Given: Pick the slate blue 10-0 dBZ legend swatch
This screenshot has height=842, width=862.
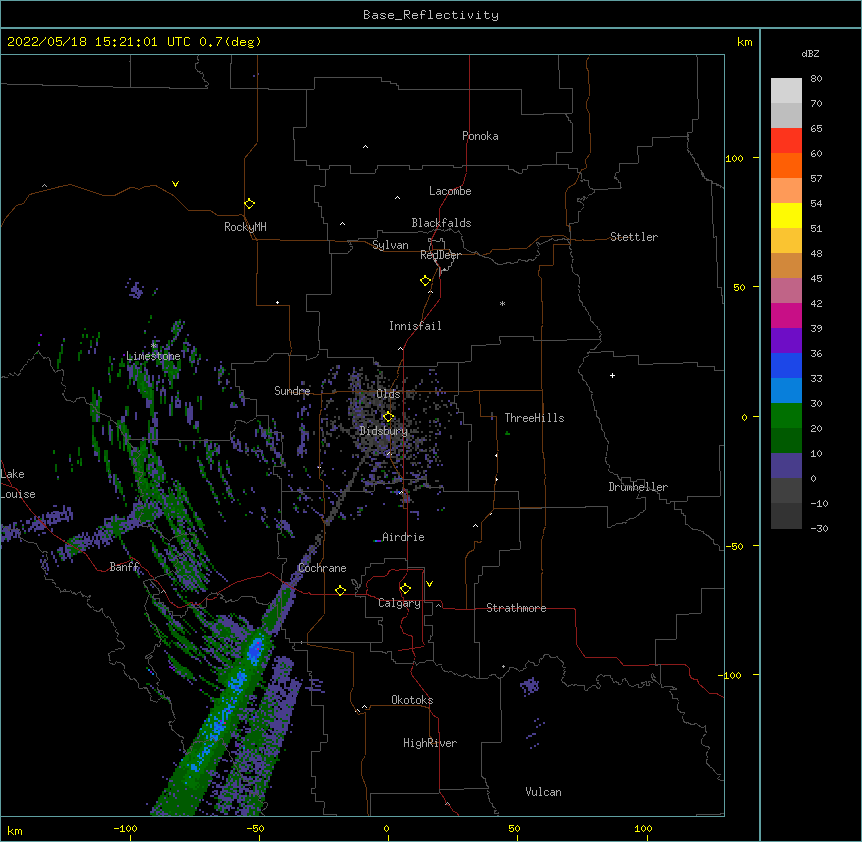Looking at the screenshot, I should [x=786, y=466].
